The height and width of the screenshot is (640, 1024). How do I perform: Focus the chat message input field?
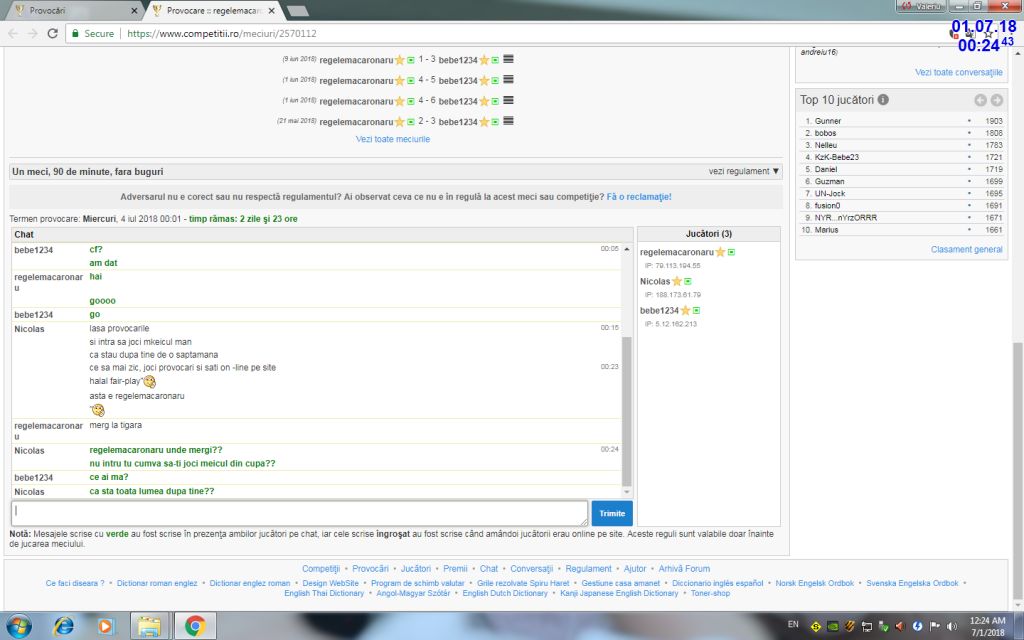299,513
